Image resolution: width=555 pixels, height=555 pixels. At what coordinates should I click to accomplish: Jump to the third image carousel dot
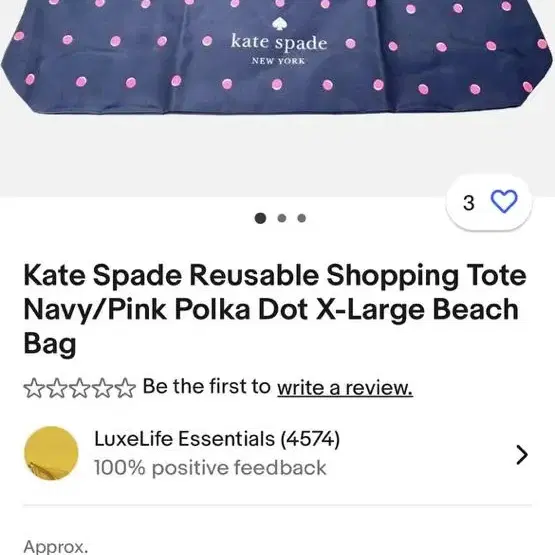[302, 218]
